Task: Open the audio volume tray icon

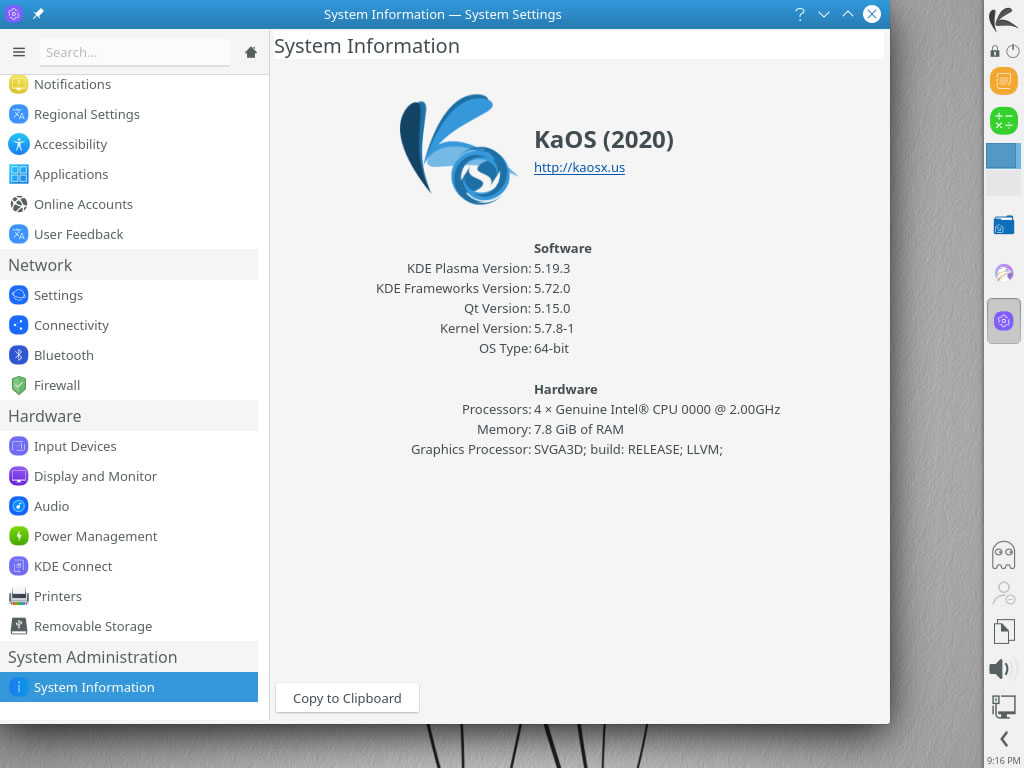Action: pos(1001,669)
